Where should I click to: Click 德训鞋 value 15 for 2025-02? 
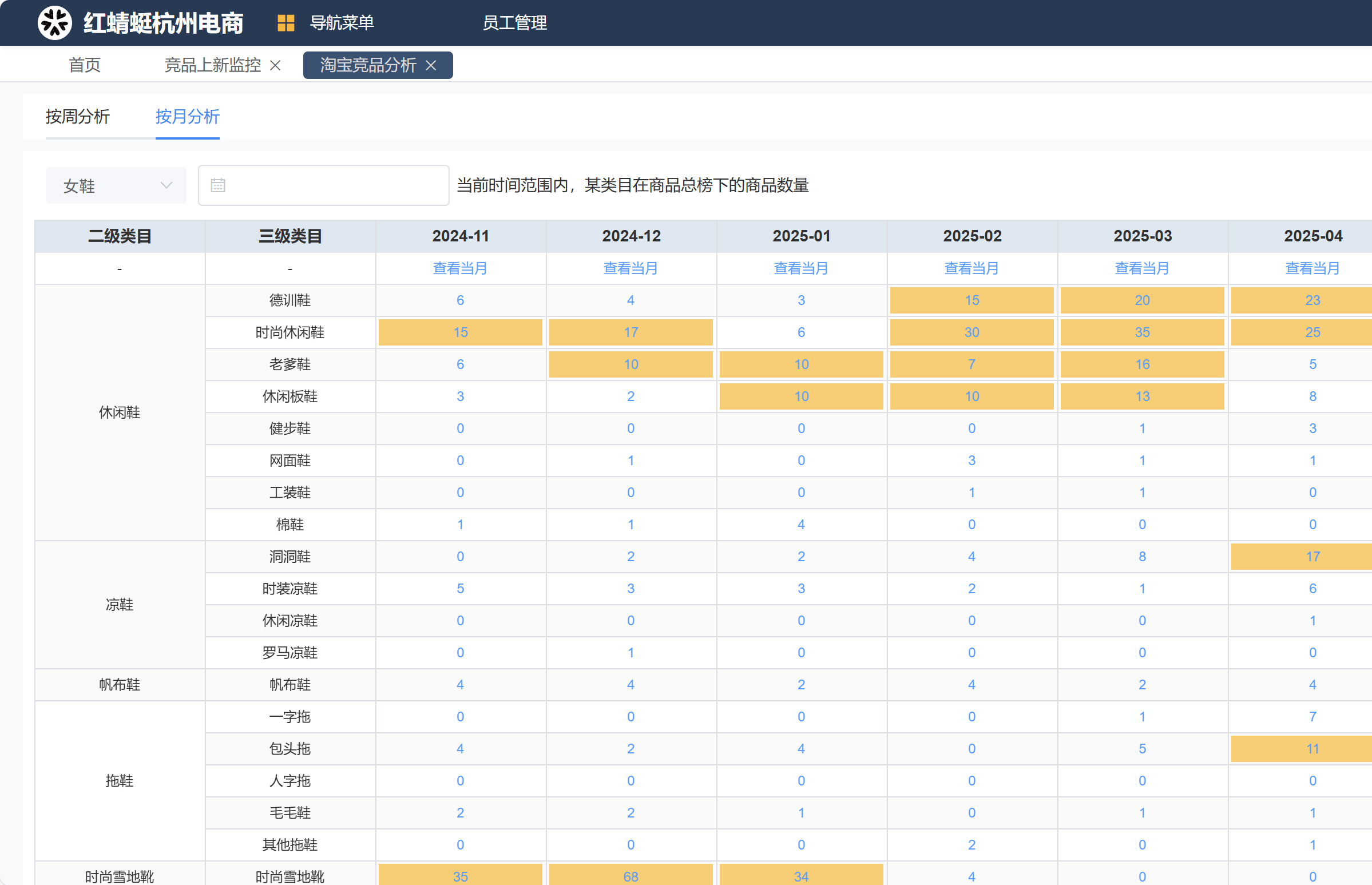coord(972,300)
